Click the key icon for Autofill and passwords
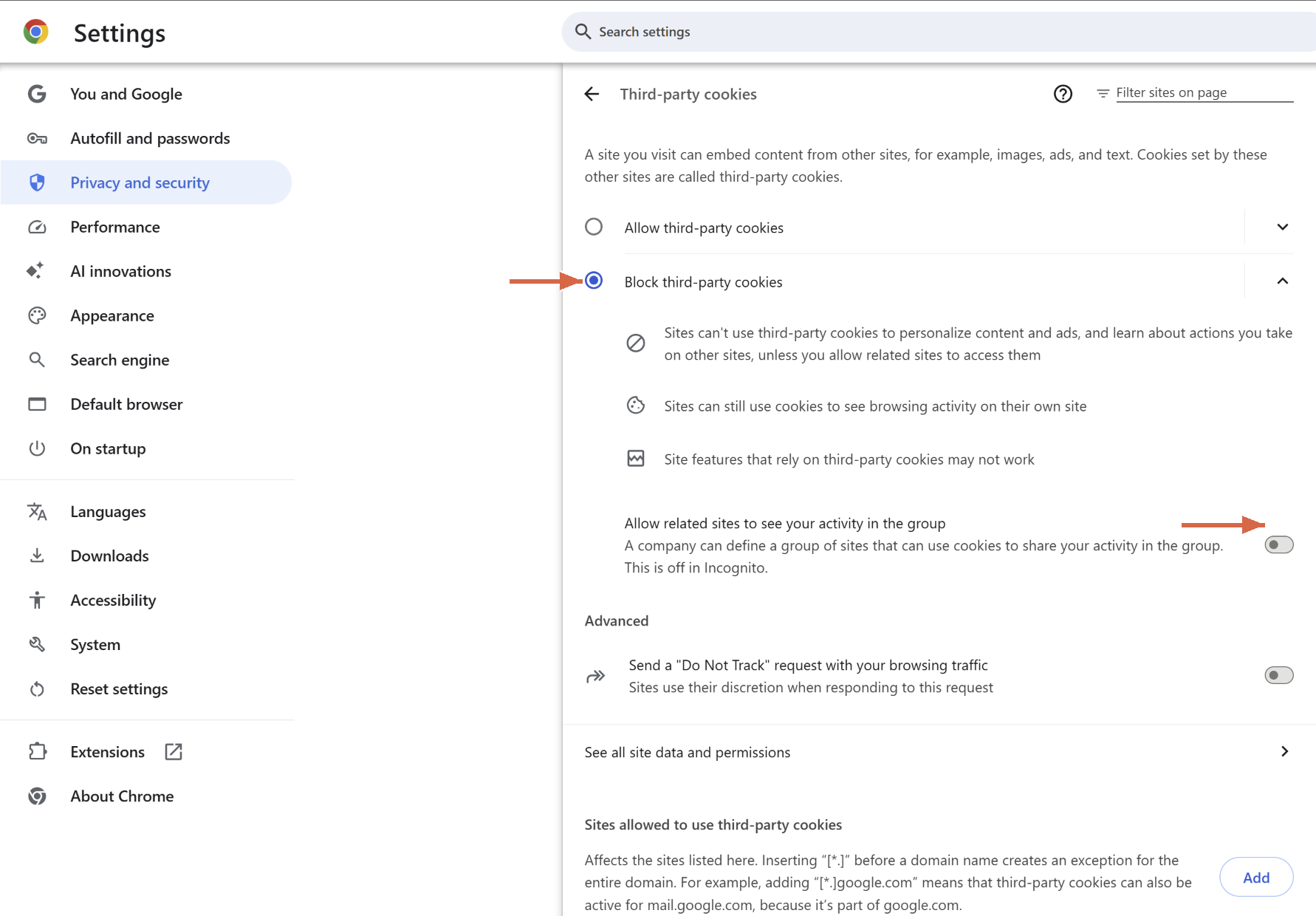This screenshot has height=916, width=1316. pos(37,138)
